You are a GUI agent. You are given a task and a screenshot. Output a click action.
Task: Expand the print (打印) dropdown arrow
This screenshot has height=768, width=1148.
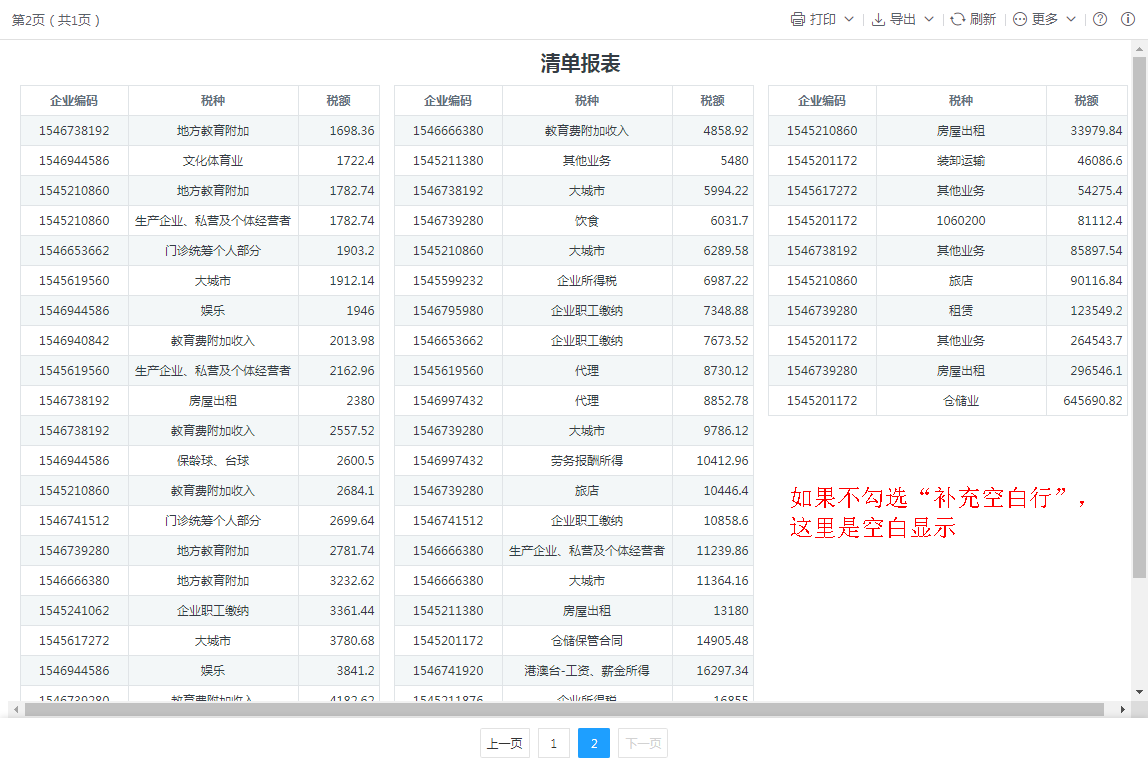(x=849, y=19)
